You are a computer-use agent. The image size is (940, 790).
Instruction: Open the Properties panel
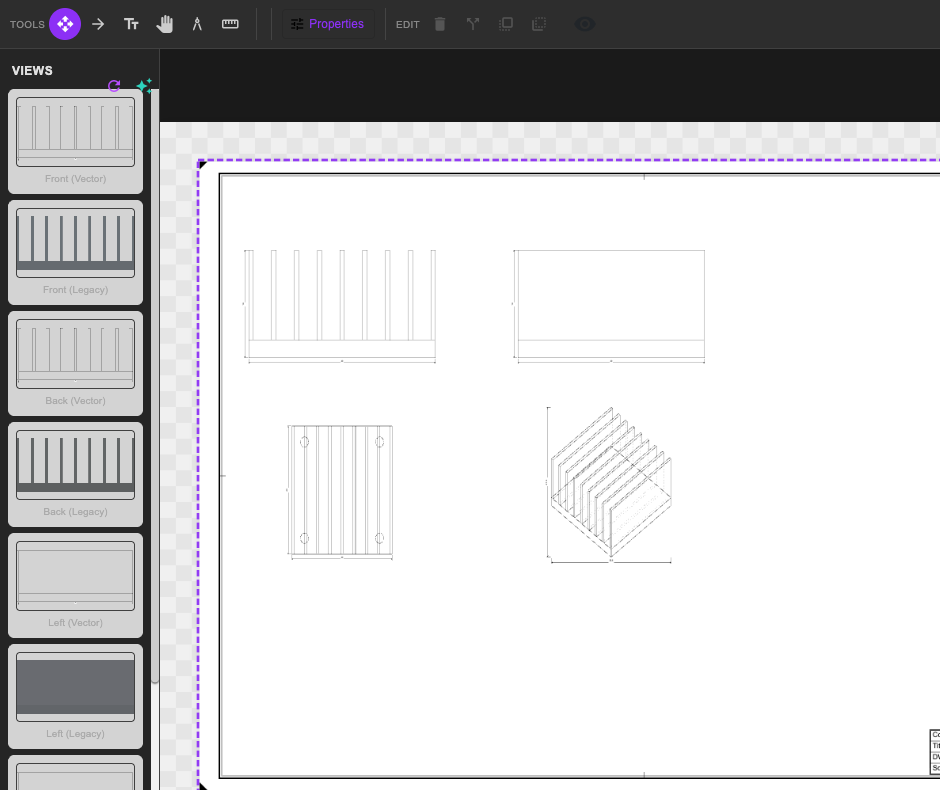click(x=329, y=23)
